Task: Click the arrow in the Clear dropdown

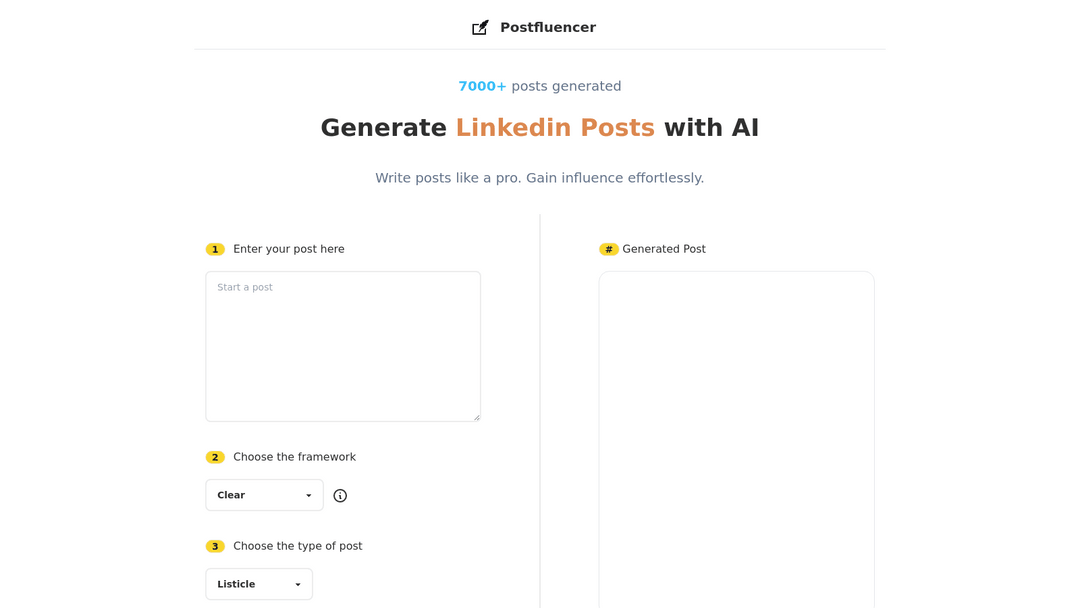Action: [x=308, y=496]
